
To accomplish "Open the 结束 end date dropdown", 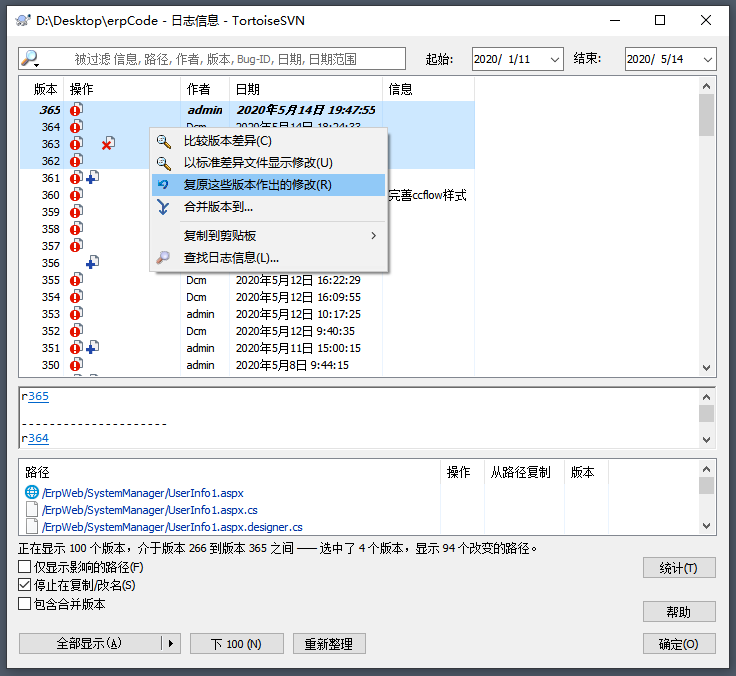I will [707, 59].
